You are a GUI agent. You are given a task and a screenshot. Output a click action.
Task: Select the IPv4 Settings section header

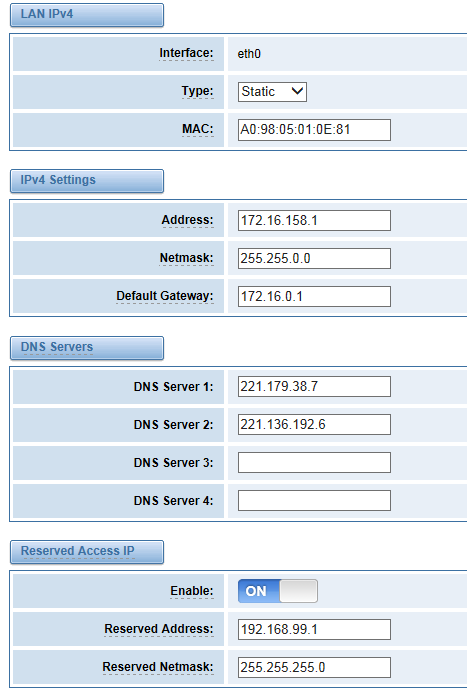[87, 181]
